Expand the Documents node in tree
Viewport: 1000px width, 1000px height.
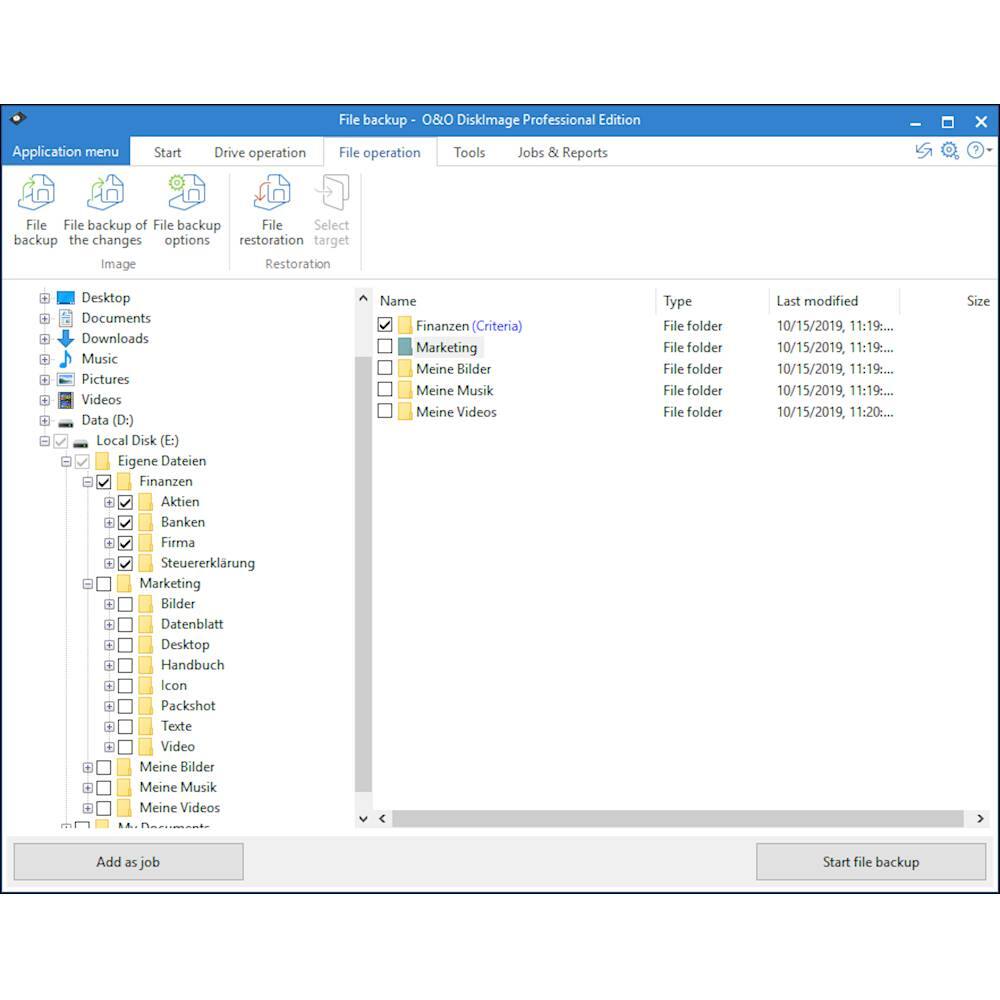tap(44, 319)
